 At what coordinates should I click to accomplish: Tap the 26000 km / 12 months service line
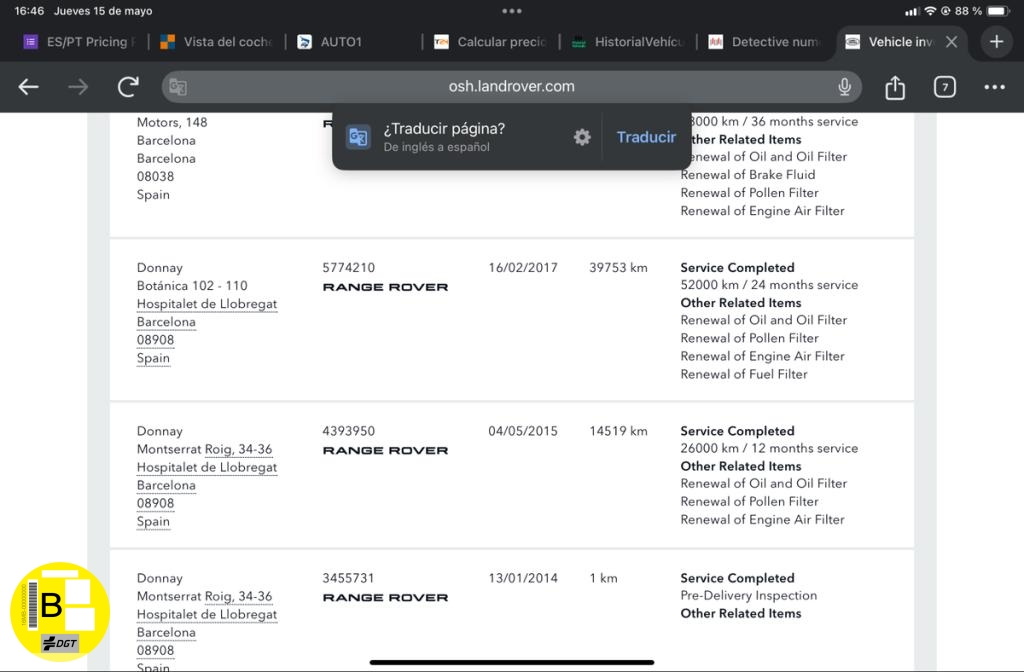point(769,448)
